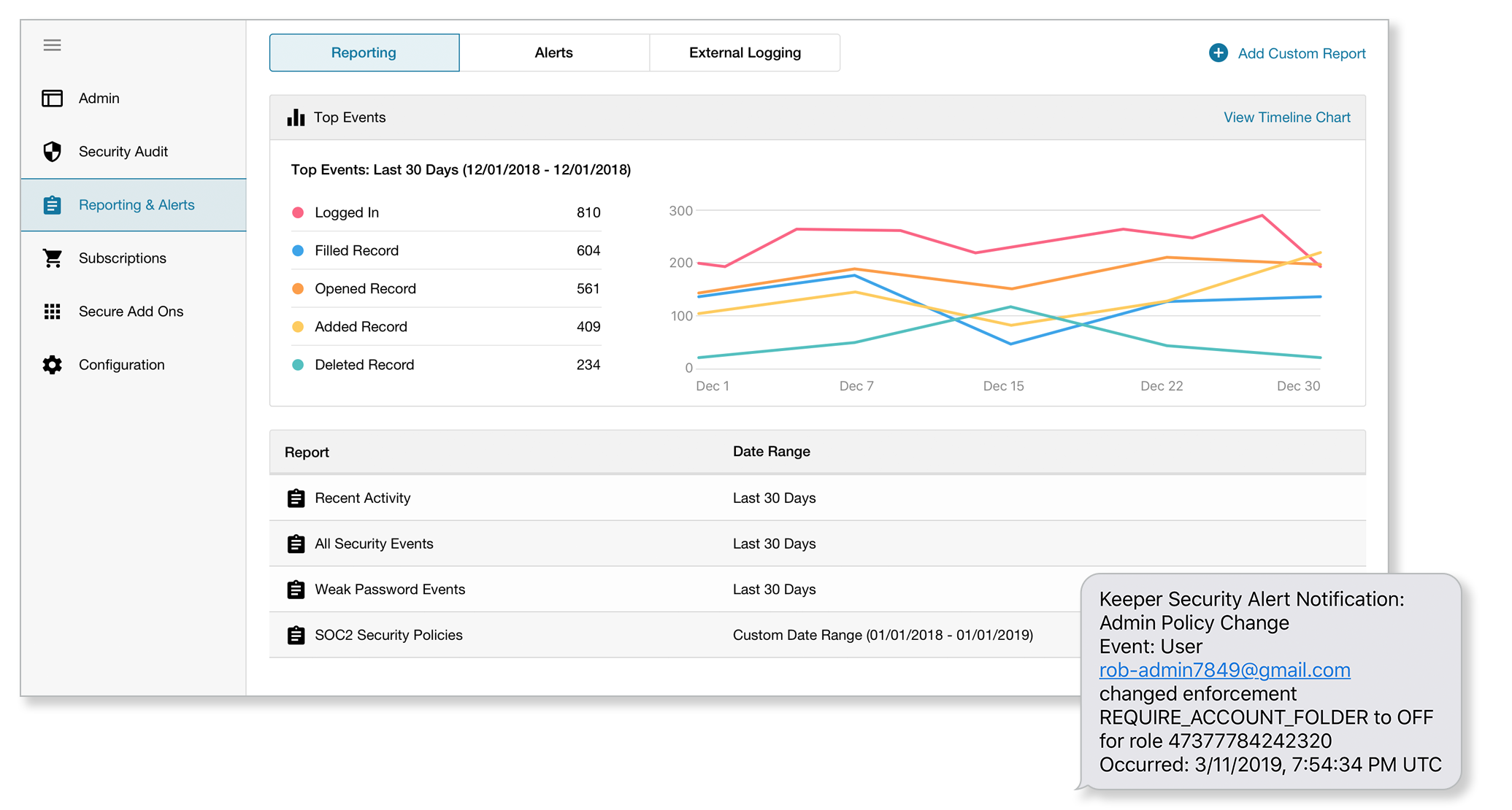Click the SOC2 Security Policies report icon
Image resolution: width=1512 pixels, height=810 pixels.
[296, 635]
